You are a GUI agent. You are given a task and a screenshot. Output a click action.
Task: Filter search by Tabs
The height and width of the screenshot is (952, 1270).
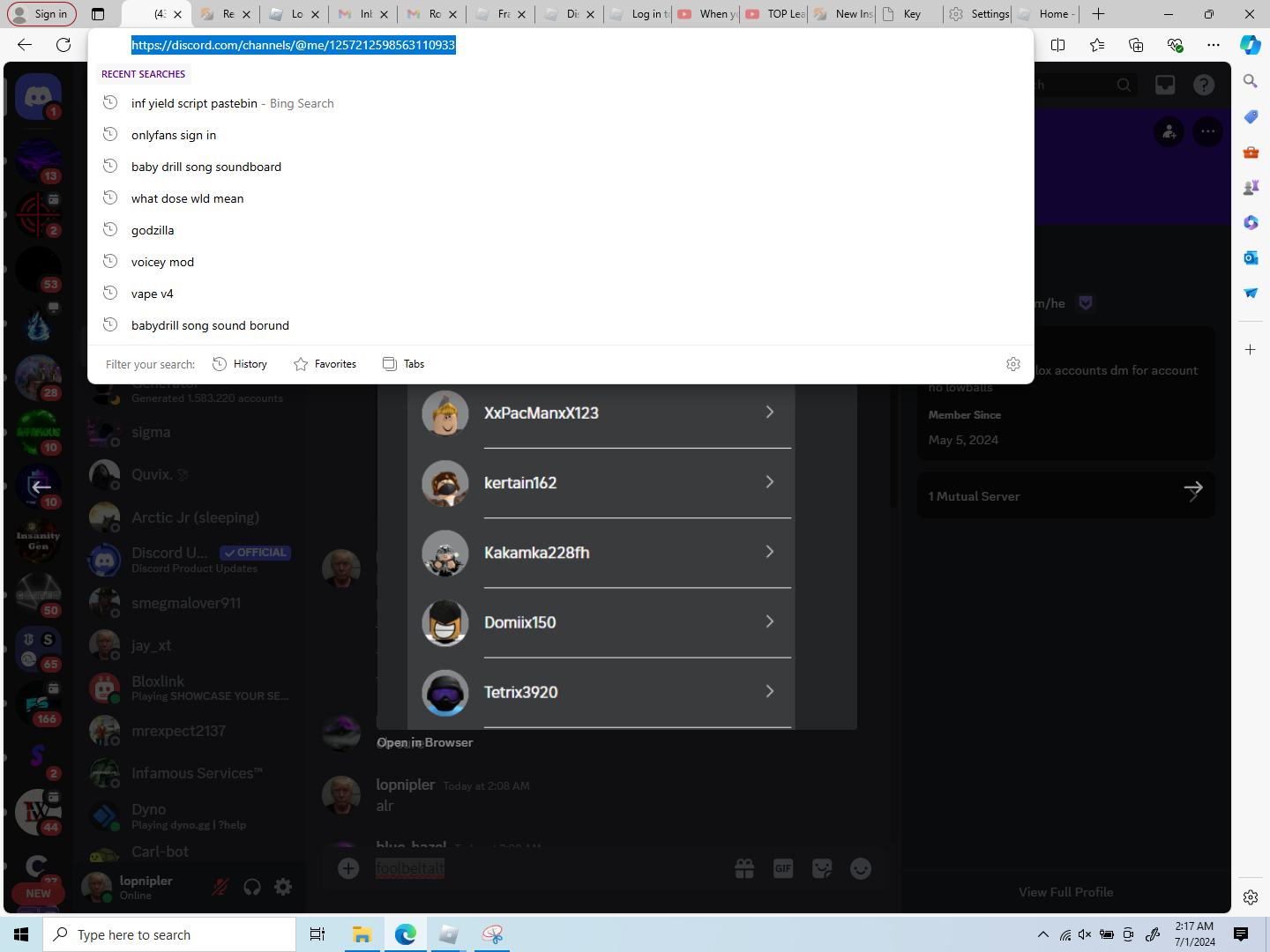click(x=404, y=364)
